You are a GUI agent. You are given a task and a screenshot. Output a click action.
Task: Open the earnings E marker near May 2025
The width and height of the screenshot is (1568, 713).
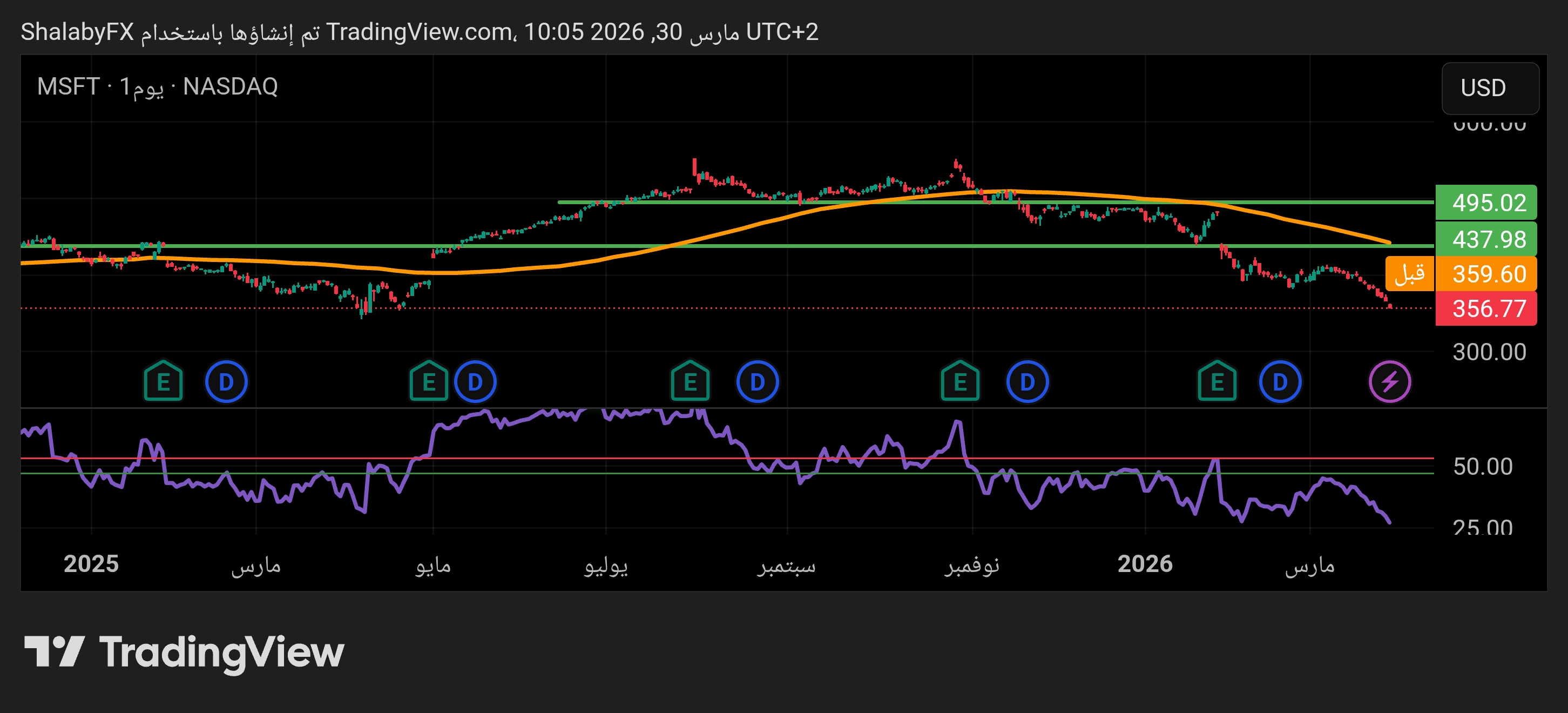click(429, 382)
